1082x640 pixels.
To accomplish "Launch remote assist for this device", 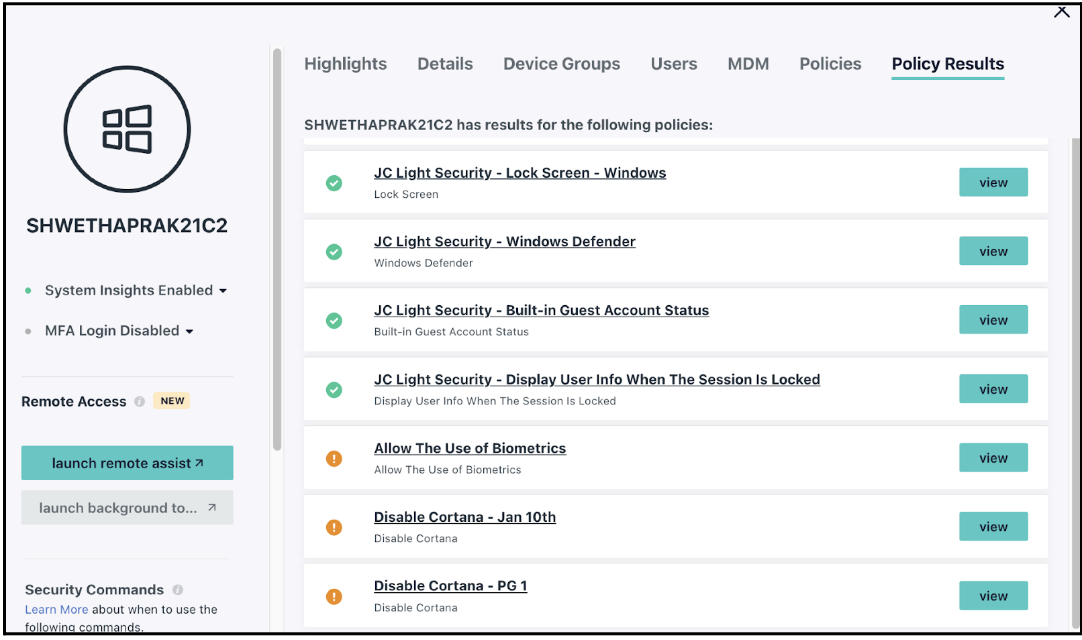I will [x=127, y=462].
